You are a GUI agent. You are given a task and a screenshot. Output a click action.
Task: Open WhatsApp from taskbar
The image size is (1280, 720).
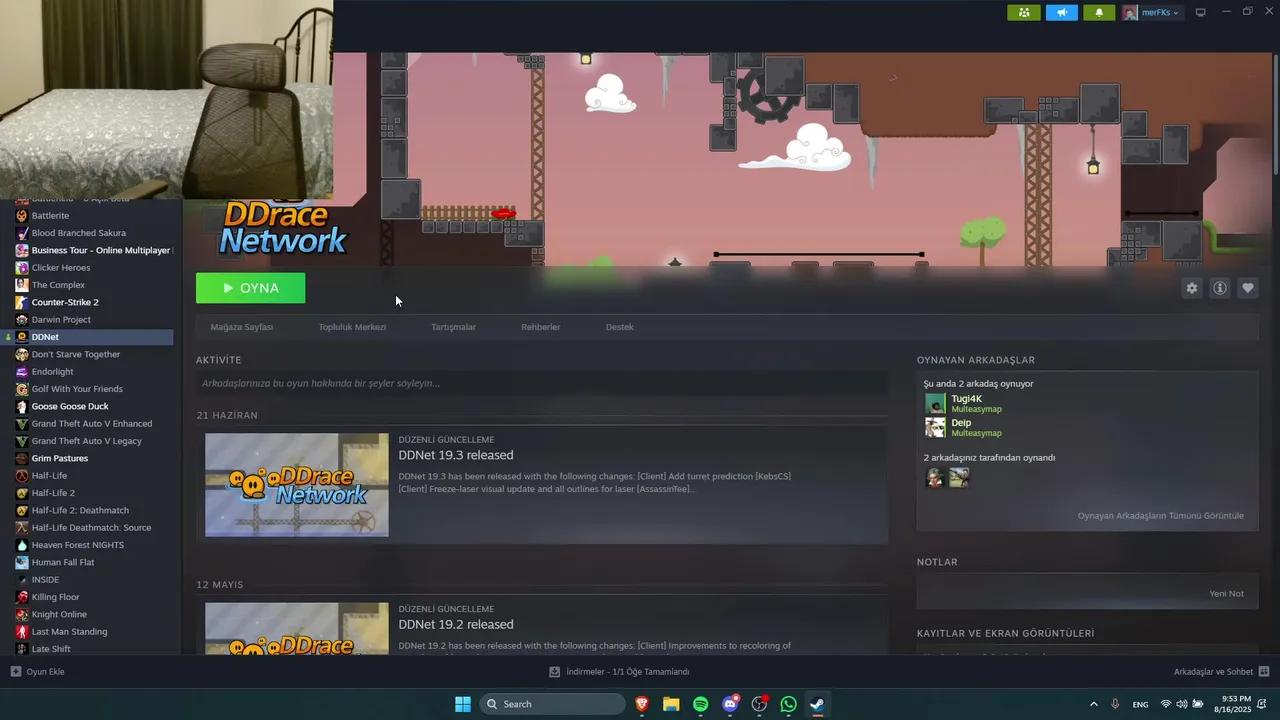point(788,704)
